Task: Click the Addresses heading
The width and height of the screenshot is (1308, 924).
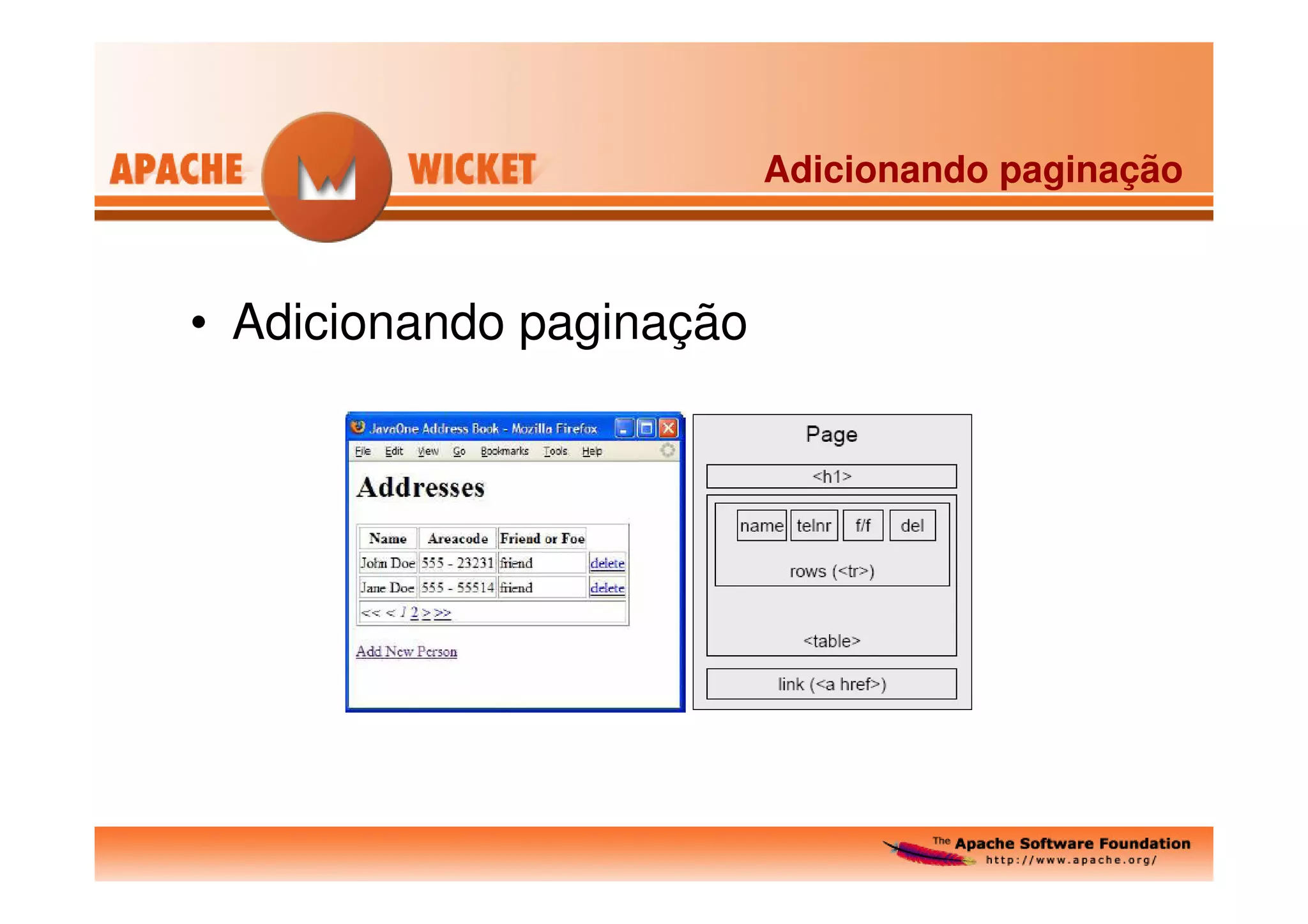Action: 421,487
